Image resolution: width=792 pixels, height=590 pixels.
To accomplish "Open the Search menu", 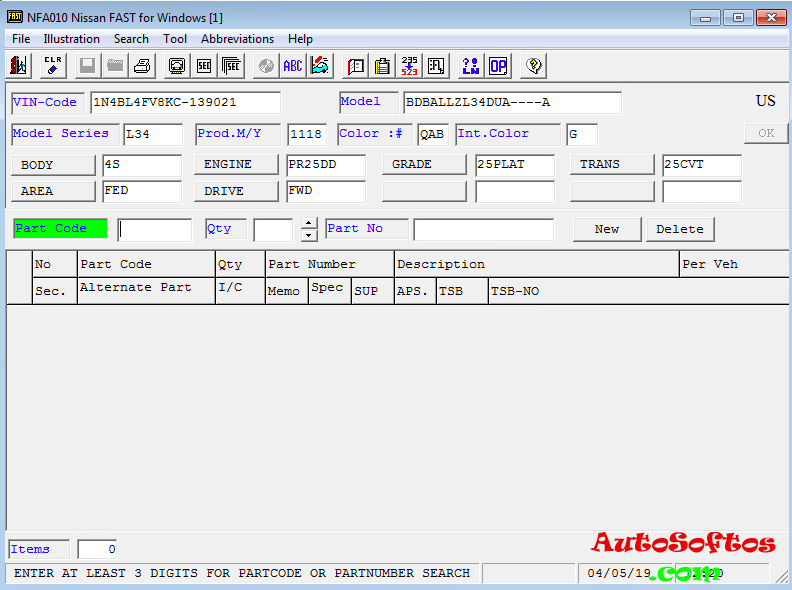I will (131, 39).
